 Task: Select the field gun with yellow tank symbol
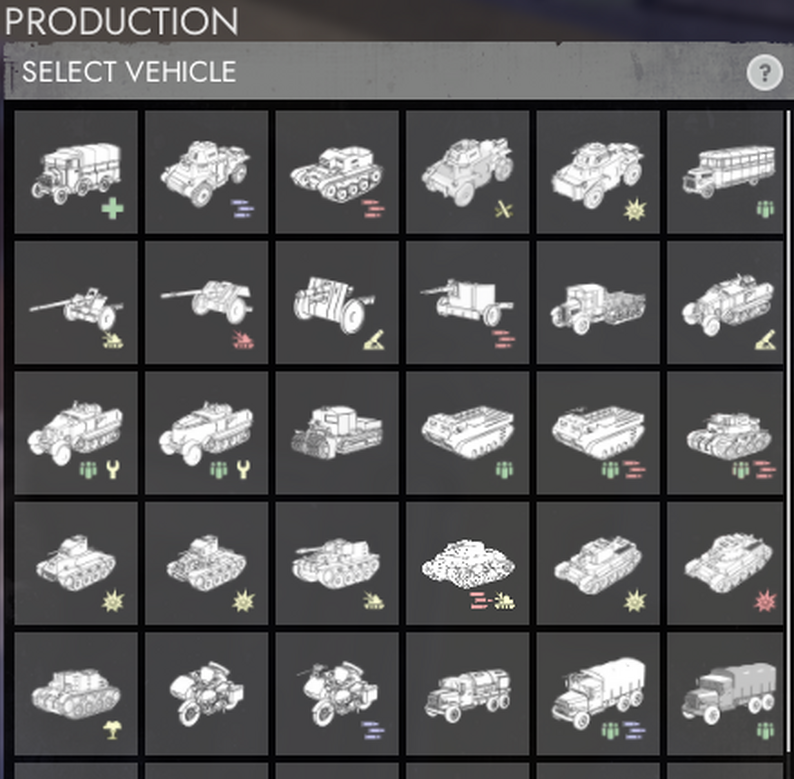[76, 303]
